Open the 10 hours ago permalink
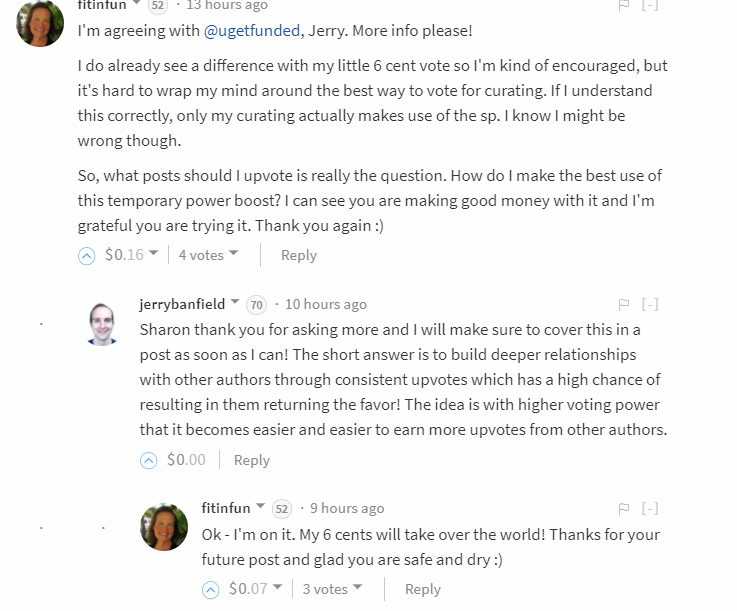737x611 pixels. click(326, 304)
